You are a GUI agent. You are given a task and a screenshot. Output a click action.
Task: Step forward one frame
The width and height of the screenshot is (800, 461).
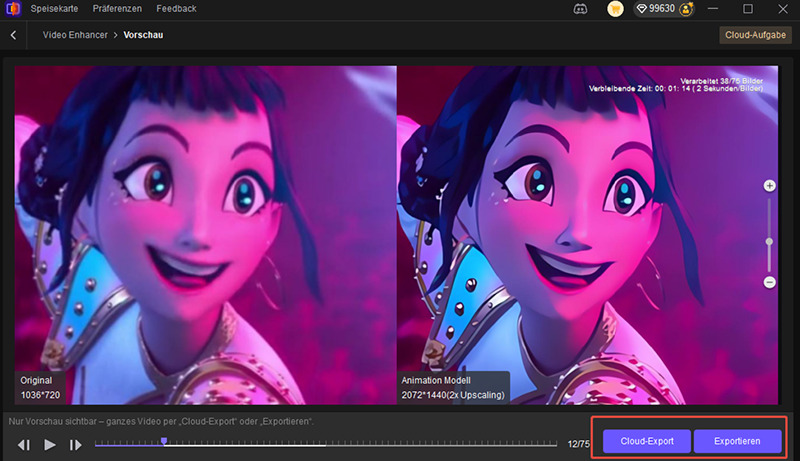(76, 445)
